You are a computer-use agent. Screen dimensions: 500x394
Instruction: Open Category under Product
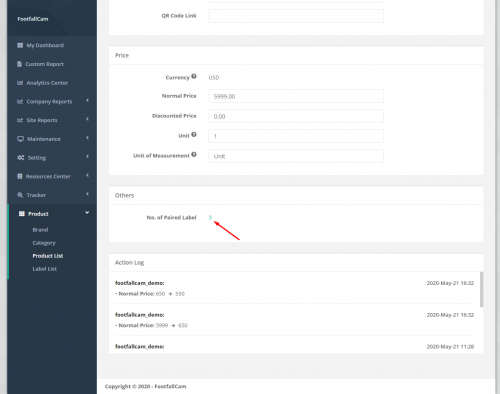pyautogui.click(x=44, y=243)
